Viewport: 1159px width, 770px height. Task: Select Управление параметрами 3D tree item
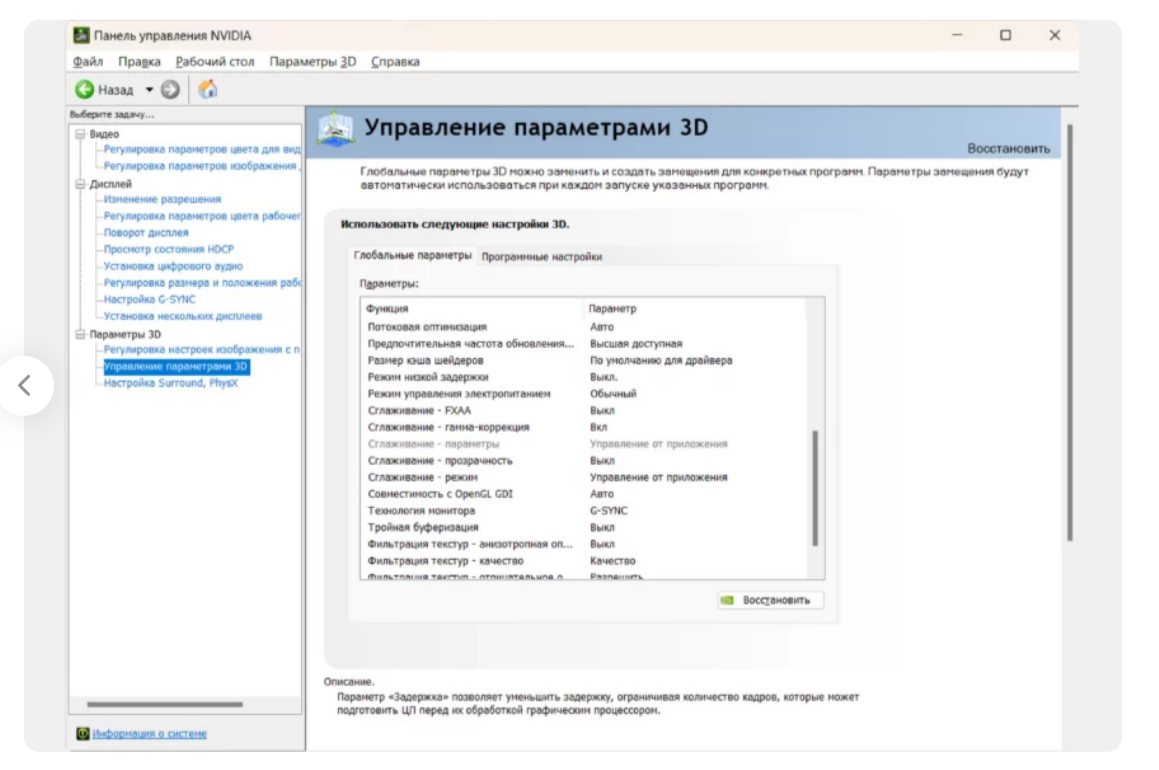tap(176, 367)
